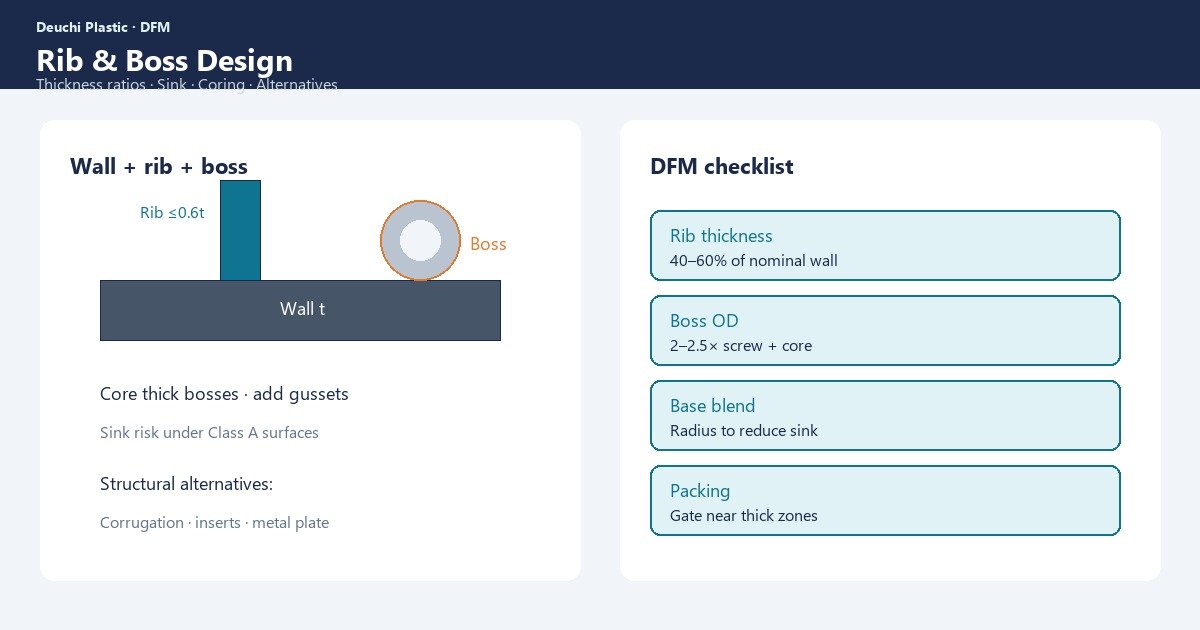Open the Packing checklist card

coord(885,500)
